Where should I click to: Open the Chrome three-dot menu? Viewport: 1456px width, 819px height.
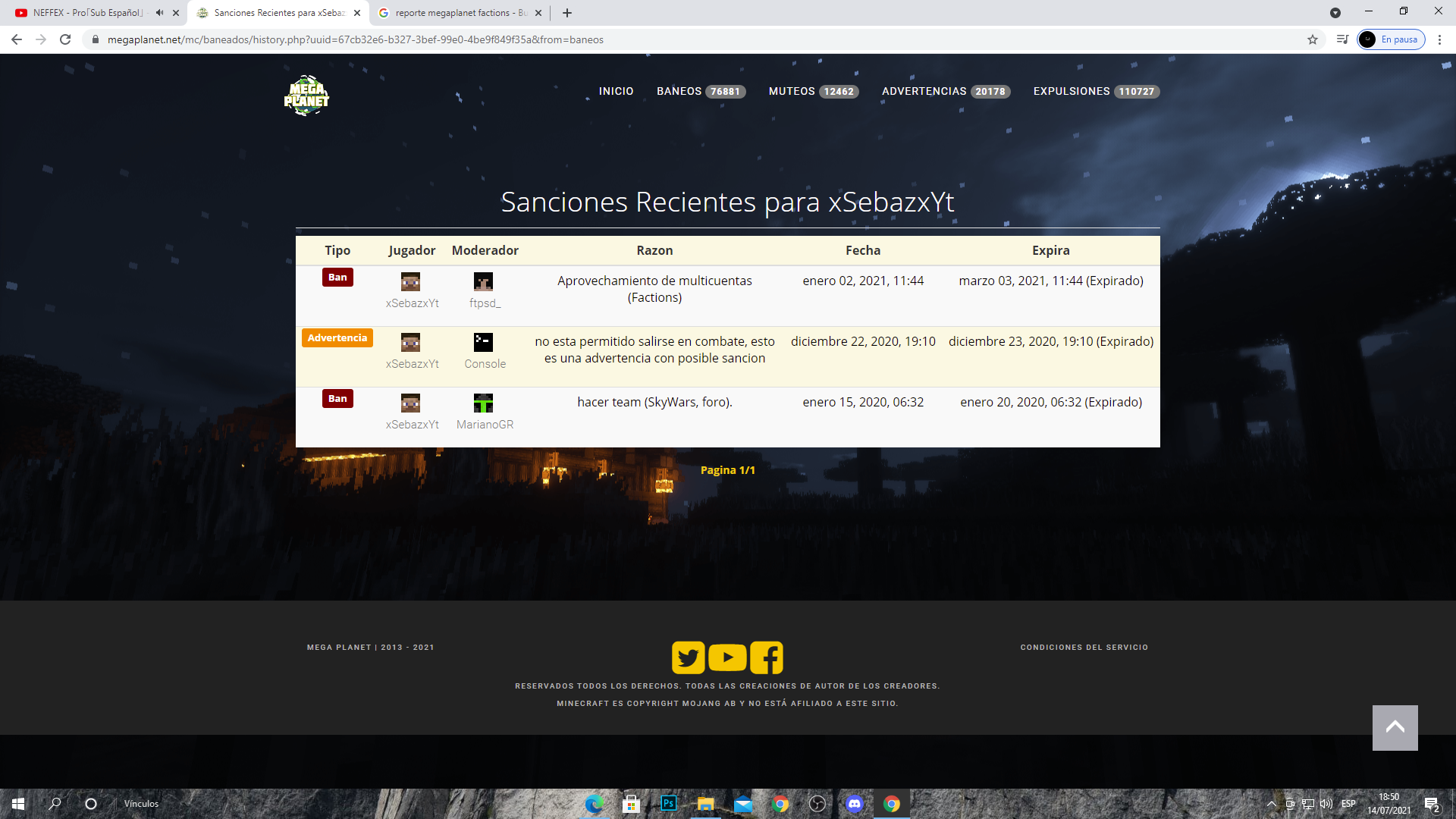pyautogui.click(x=1439, y=39)
